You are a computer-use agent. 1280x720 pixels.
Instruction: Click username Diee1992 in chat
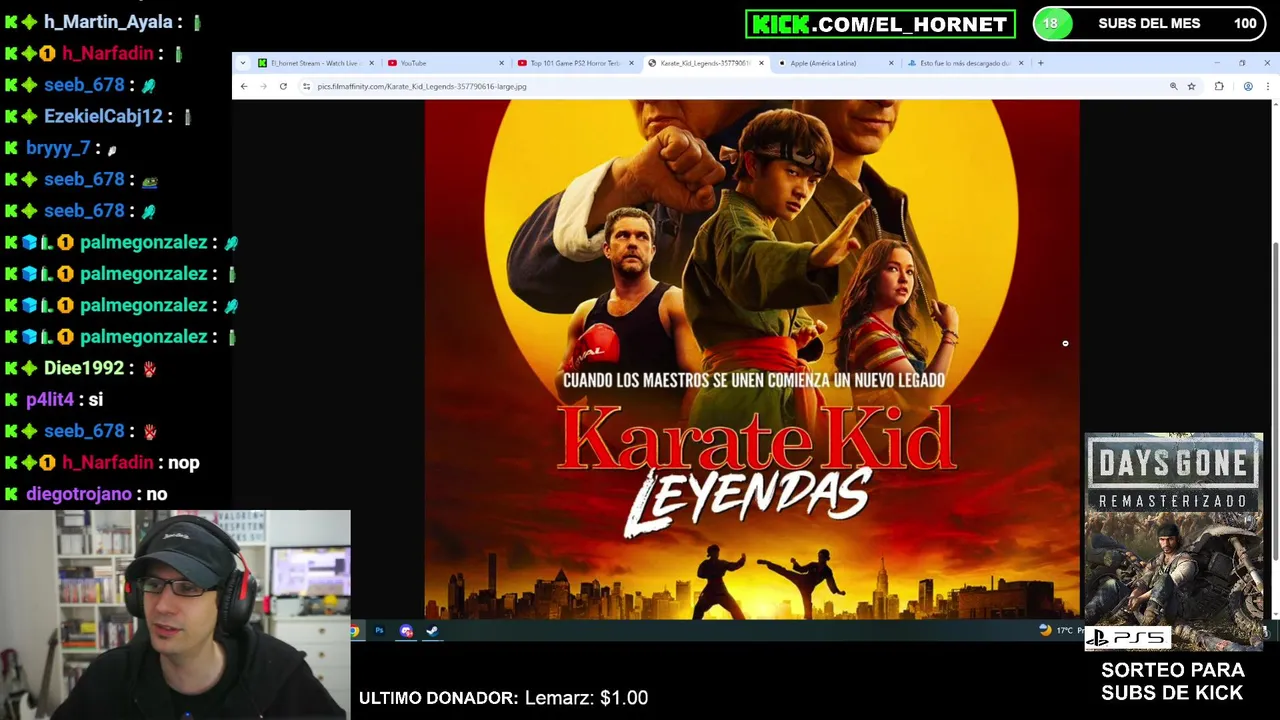(x=84, y=368)
